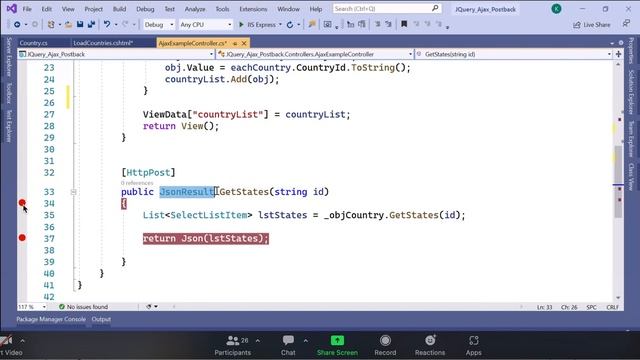Open the Zoom Chat panel
Screen dimensions: 640x360
point(288,345)
